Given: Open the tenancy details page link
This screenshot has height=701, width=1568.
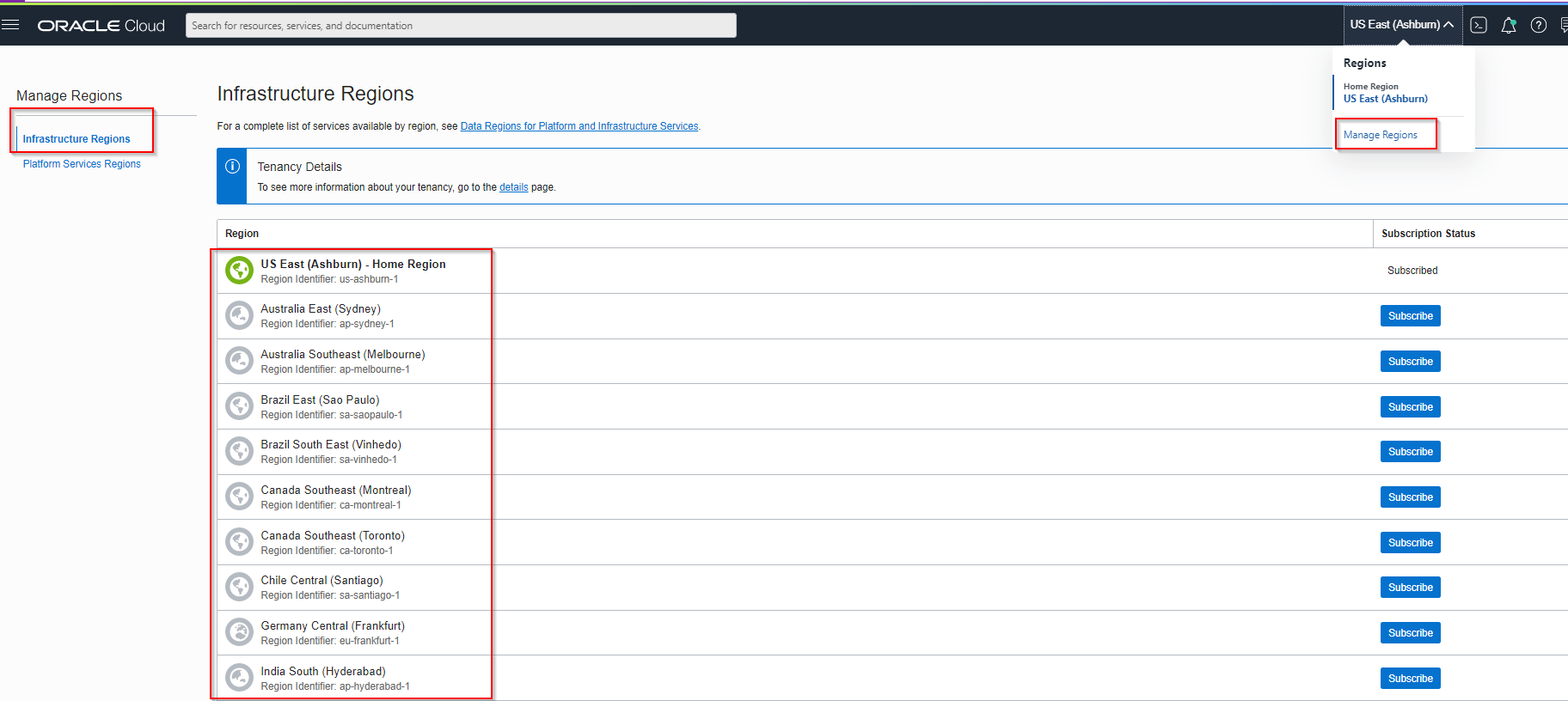Looking at the screenshot, I should pos(513,187).
